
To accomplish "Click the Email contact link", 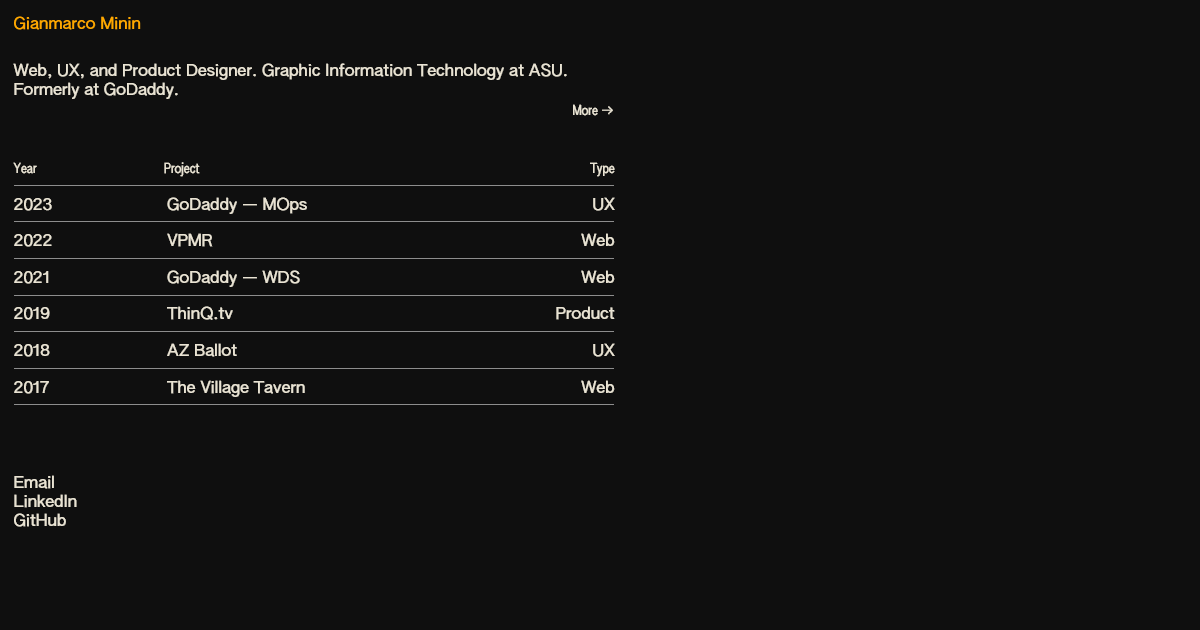I will point(34,482).
